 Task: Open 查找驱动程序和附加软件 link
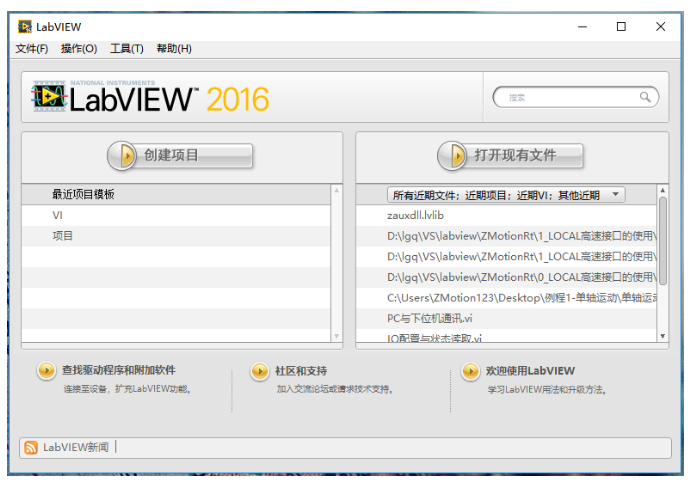tap(119, 370)
